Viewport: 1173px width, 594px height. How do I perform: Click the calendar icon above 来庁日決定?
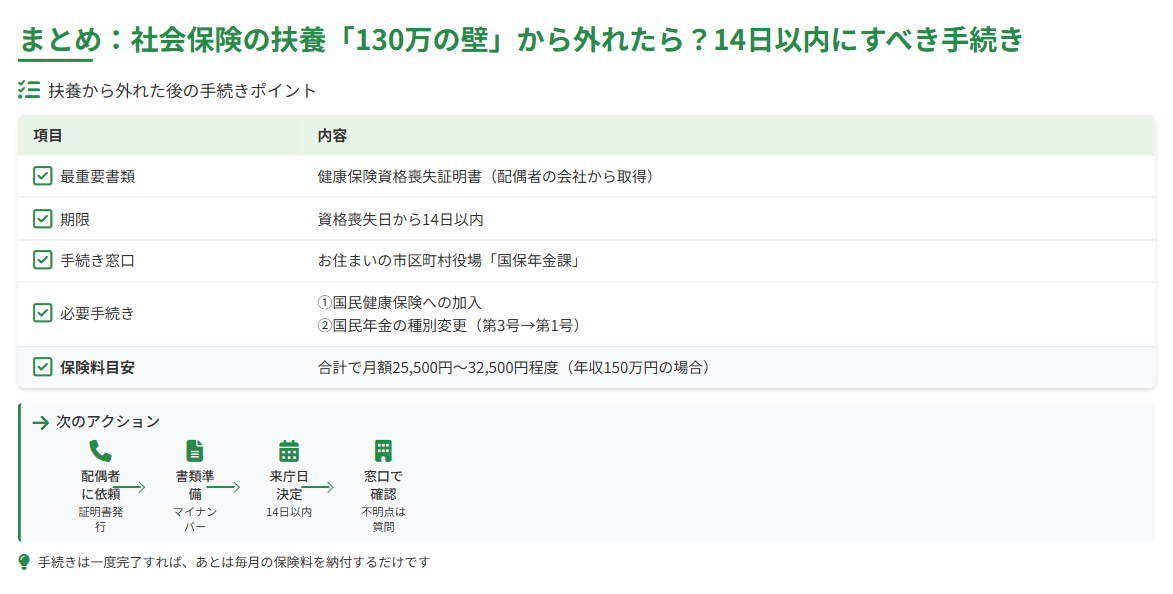click(289, 451)
